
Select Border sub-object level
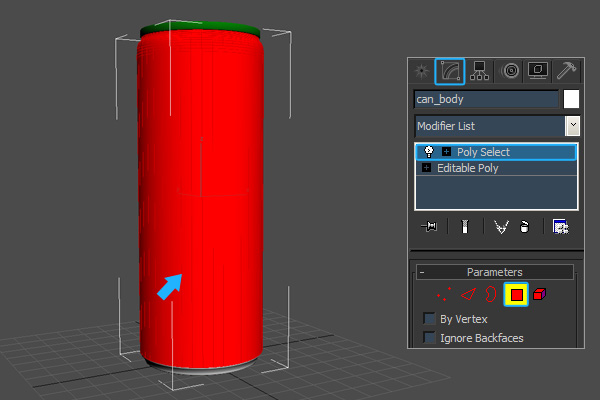[x=490, y=294]
